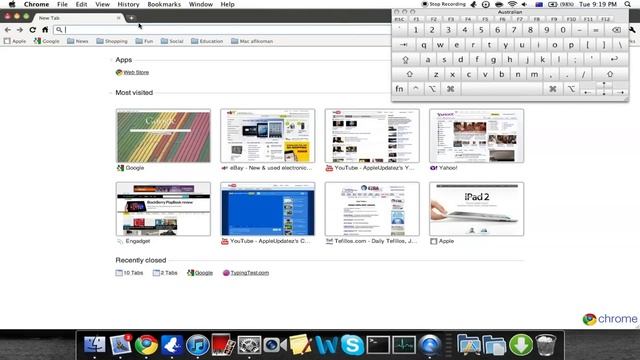Open the View menu
Screen dimensions: 640x360
[102, 4]
